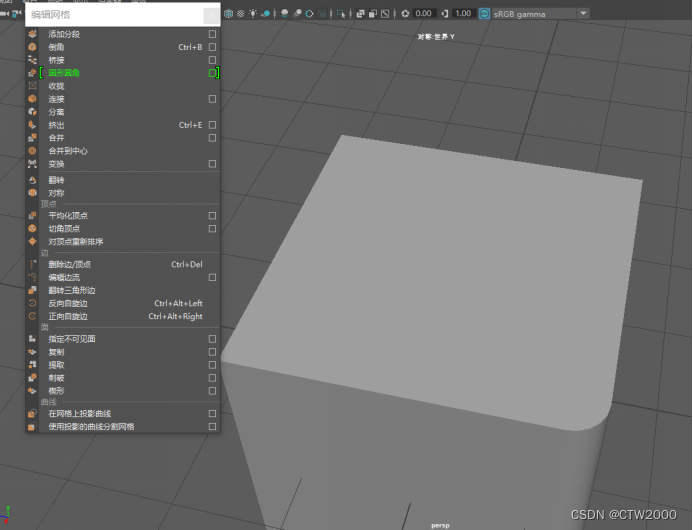Click the 编辑网格 tear-off menu title
Viewport: 693px width, 530px height.
[51, 15]
